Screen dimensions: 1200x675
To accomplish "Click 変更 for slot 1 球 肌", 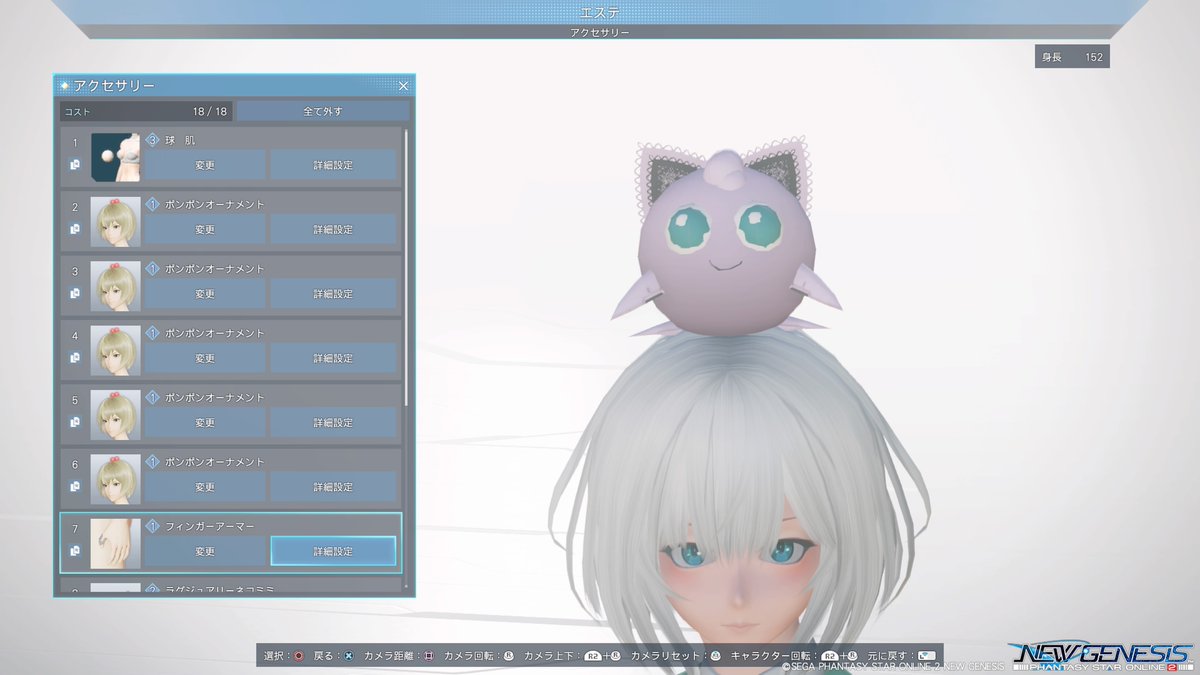I will pyautogui.click(x=205, y=165).
